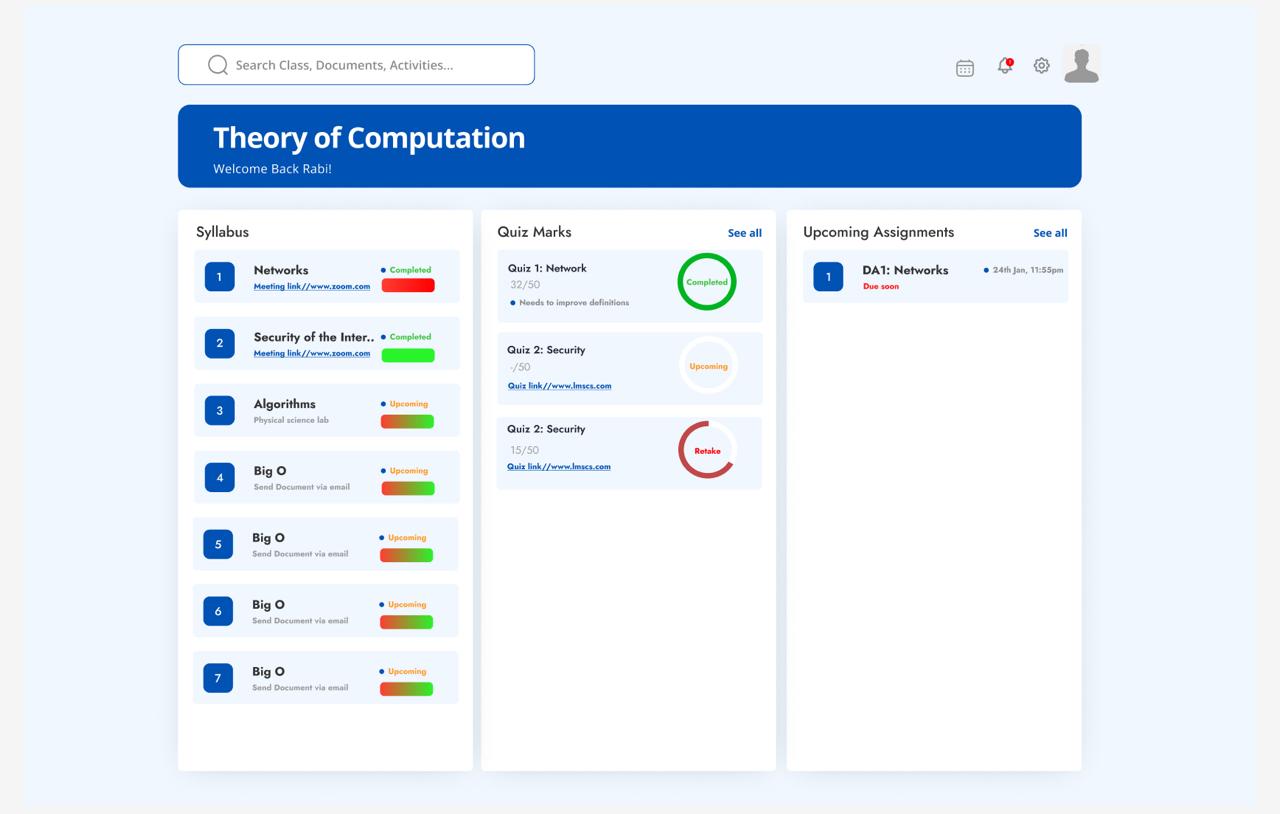Open the Upcoming Quiz 2 Security quiz link
This screenshot has height=814, width=1280.
(x=559, y=386)
